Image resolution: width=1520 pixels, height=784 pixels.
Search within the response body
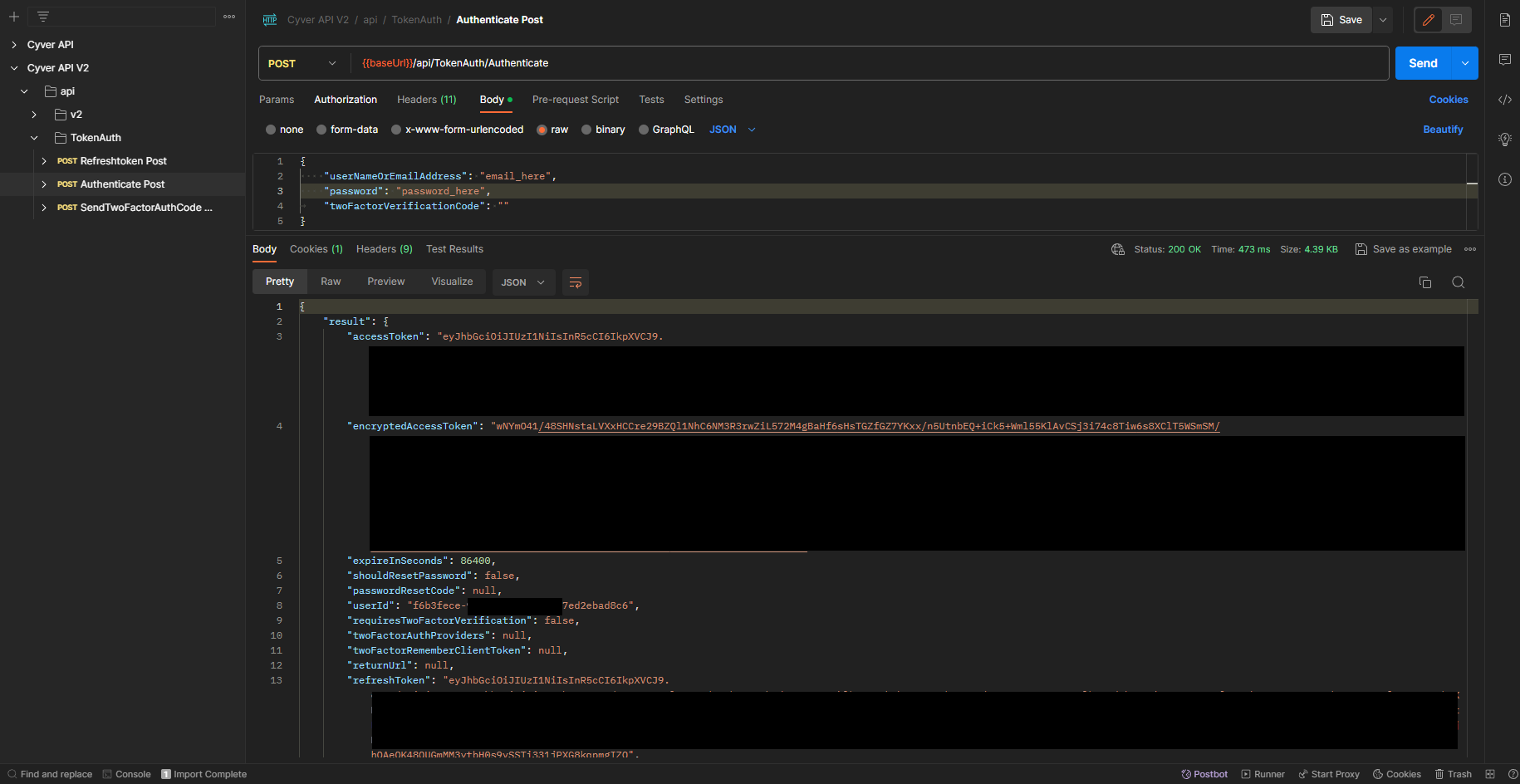(x=1459, y=282)
